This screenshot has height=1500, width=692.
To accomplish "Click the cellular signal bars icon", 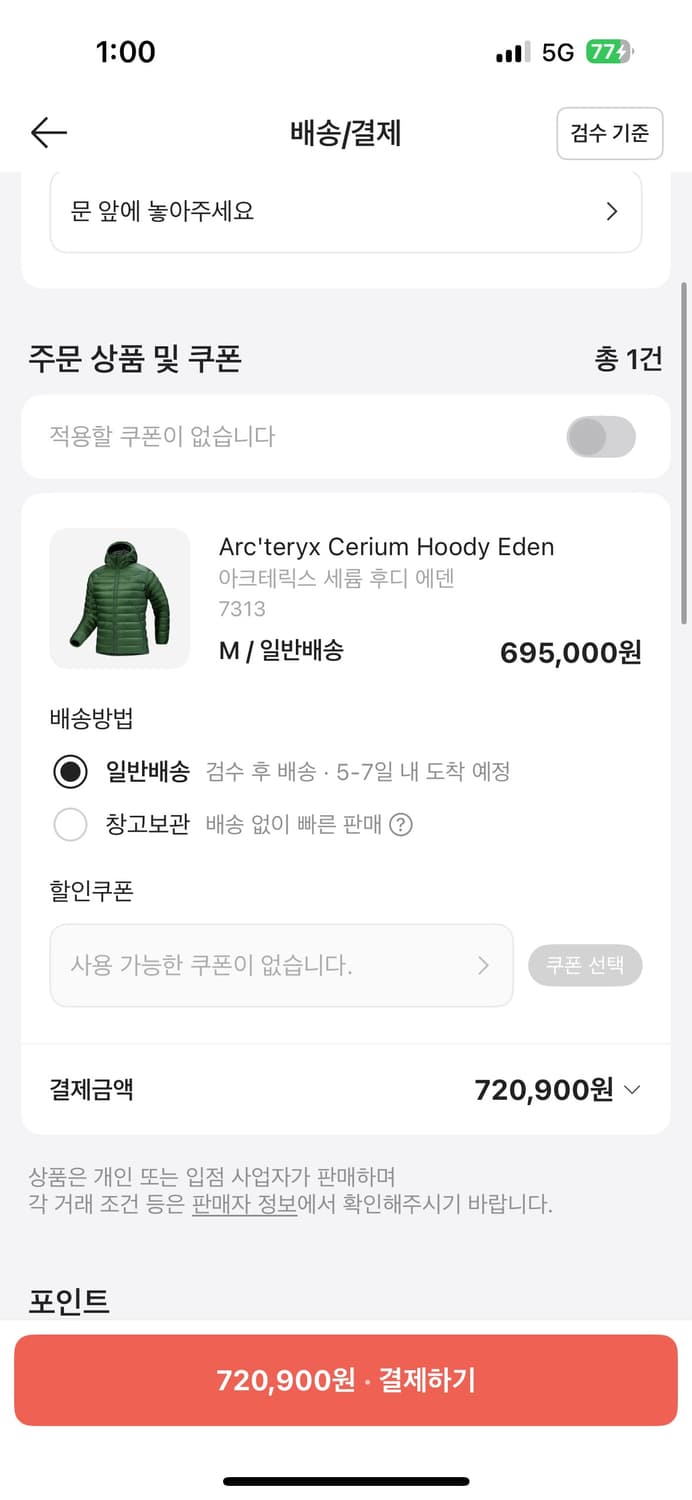I will (513, 52).
